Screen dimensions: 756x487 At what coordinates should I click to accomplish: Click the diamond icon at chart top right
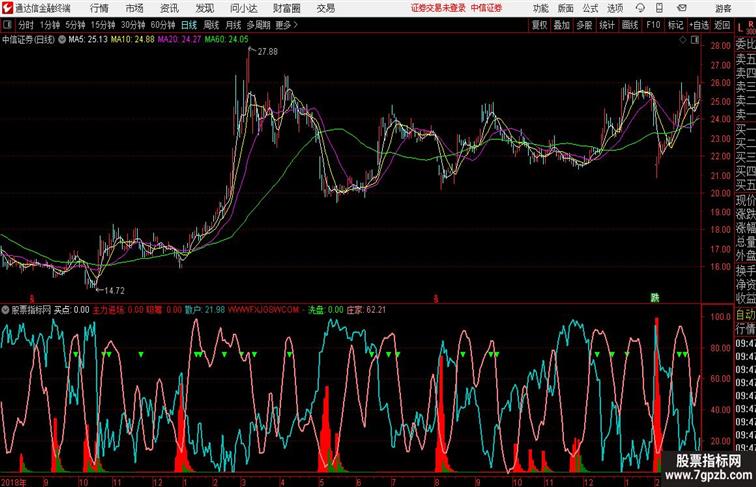(x=683, y=41)
